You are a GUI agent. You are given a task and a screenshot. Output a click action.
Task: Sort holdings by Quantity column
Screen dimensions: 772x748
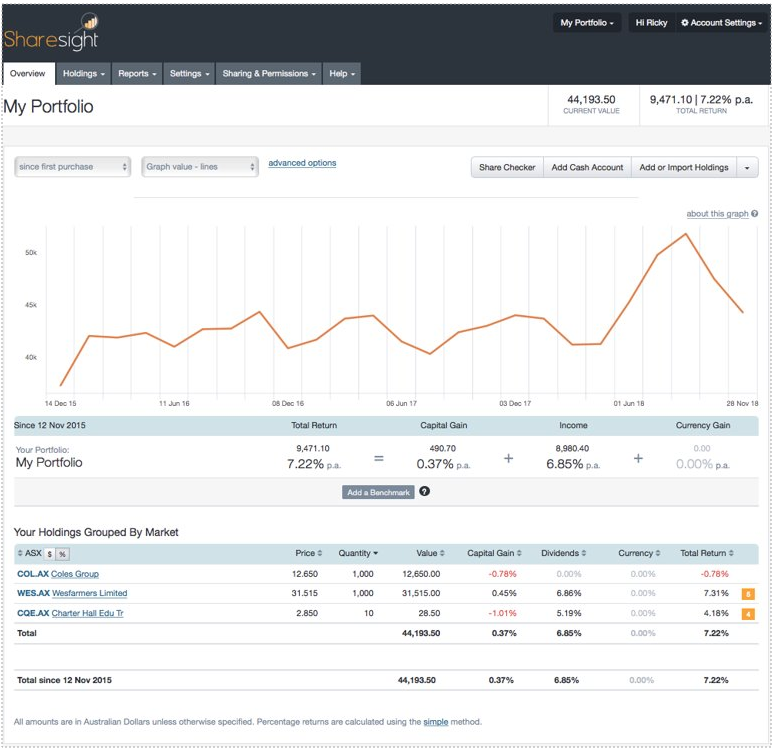(x=358, y=553)
